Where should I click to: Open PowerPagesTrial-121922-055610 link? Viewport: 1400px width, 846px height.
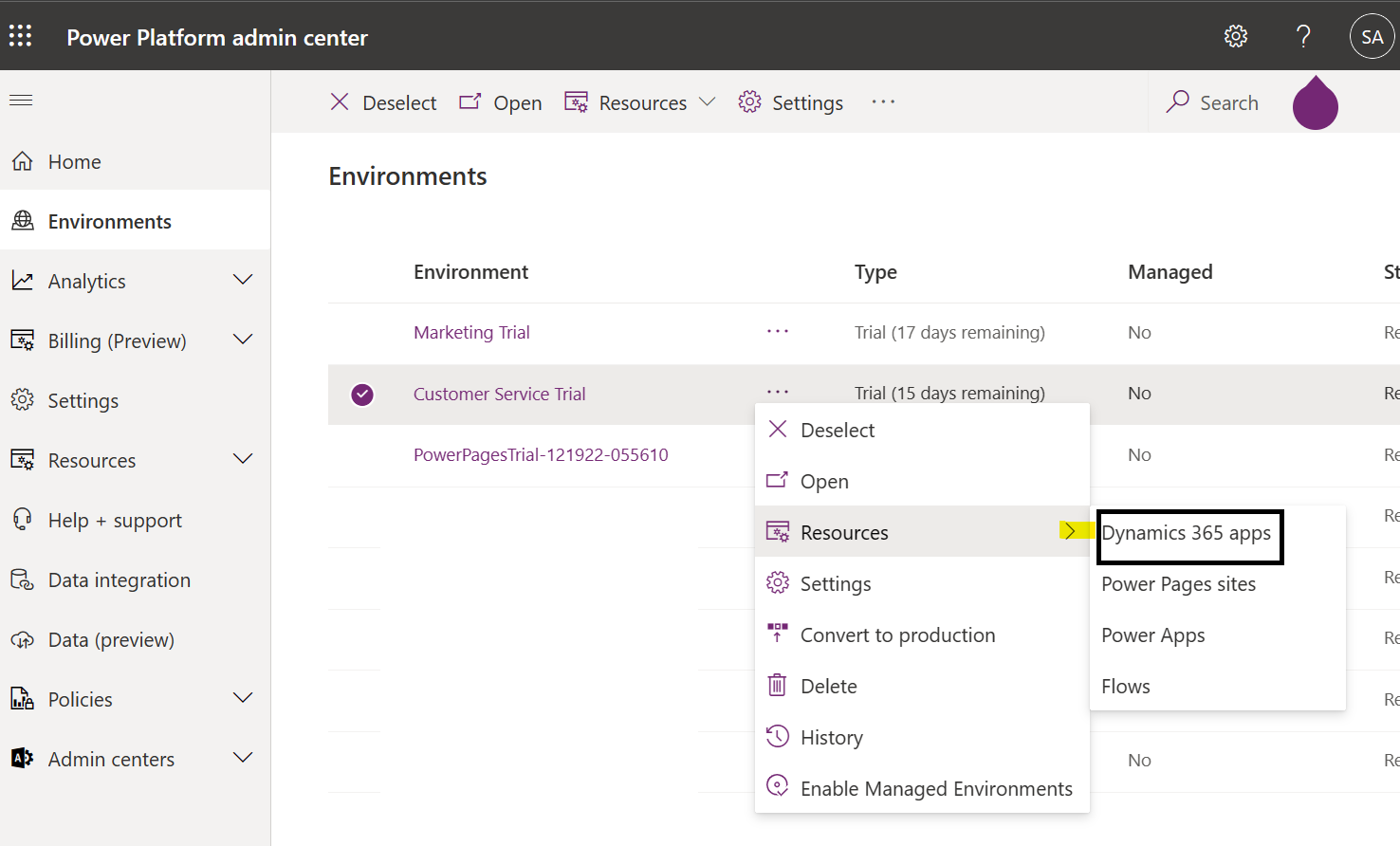pos(541,454)
